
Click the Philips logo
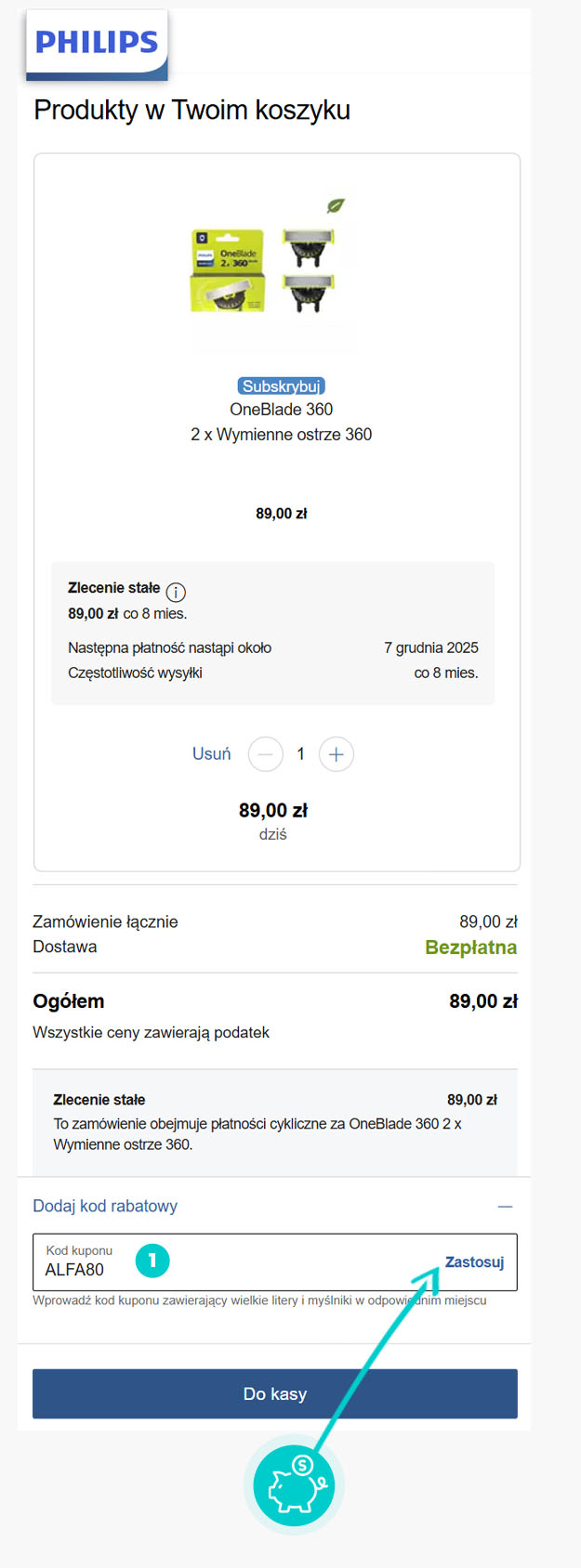pos(97,43)
